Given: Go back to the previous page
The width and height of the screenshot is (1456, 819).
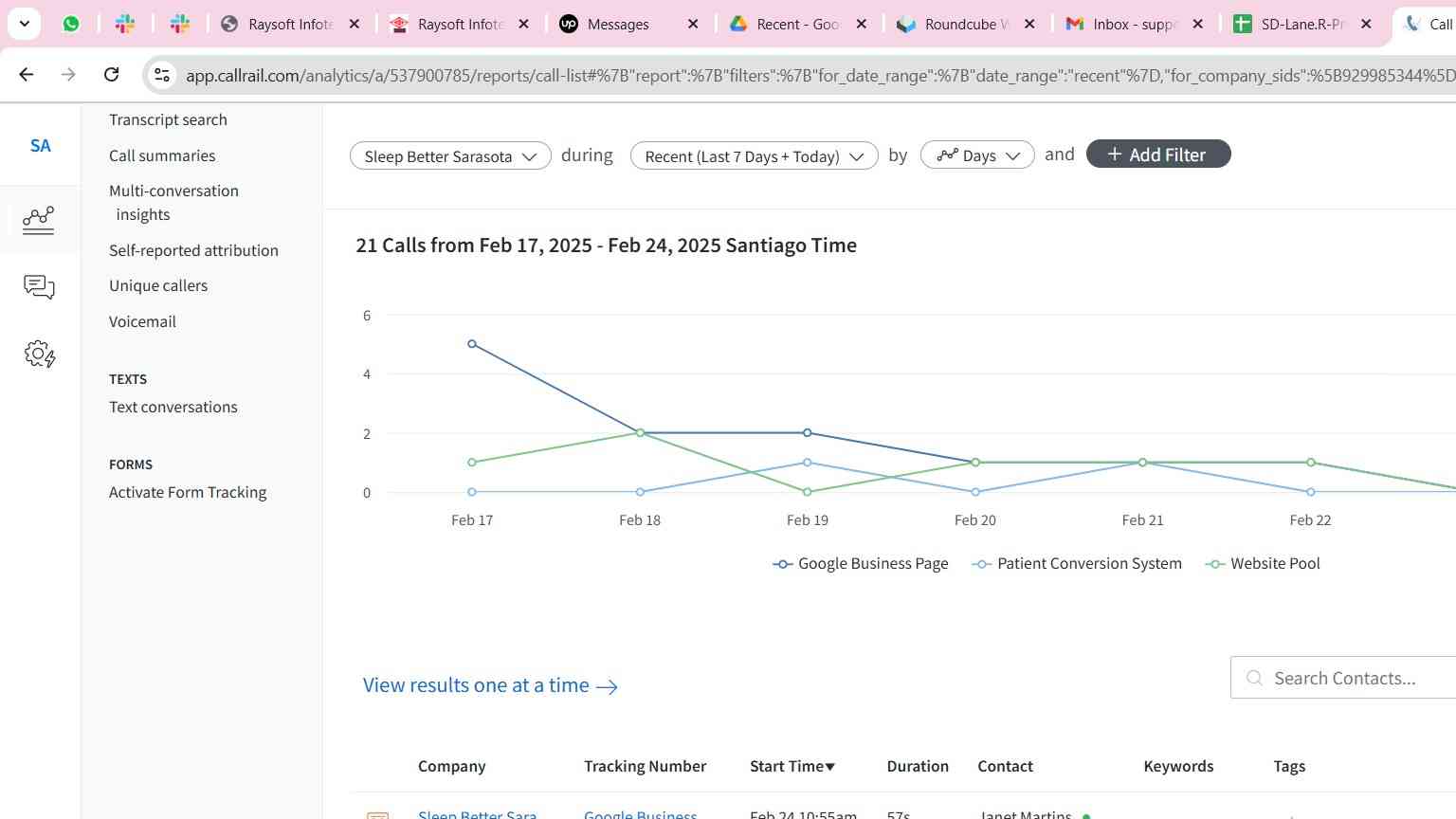Looking at the screenshot, I should 27,74.
